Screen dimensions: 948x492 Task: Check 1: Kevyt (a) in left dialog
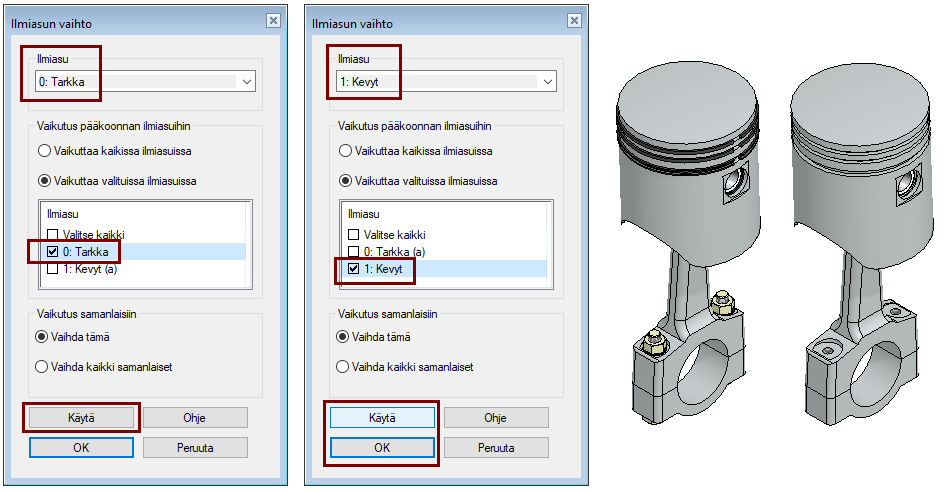53,268
